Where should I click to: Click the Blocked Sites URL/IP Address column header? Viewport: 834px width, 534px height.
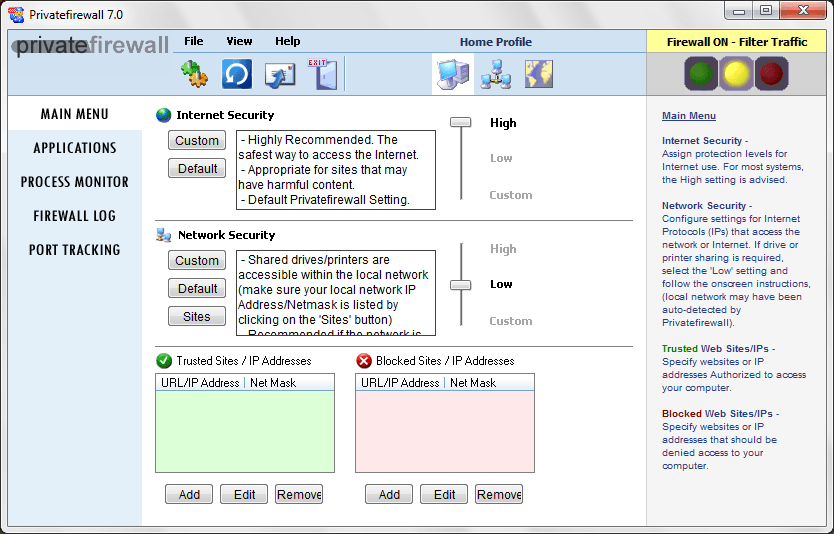(400, 383)
